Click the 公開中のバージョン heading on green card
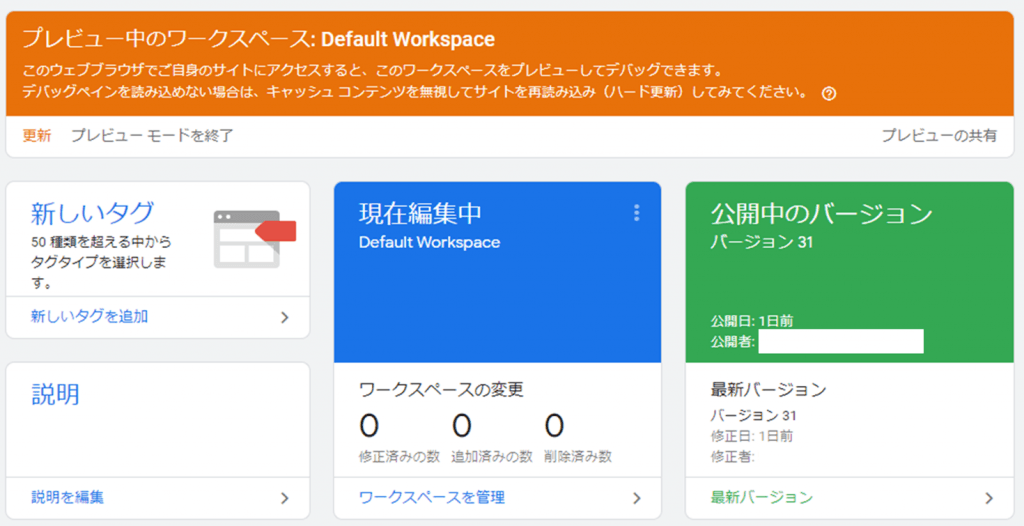The image size is (1024, 526). (821, 213)
